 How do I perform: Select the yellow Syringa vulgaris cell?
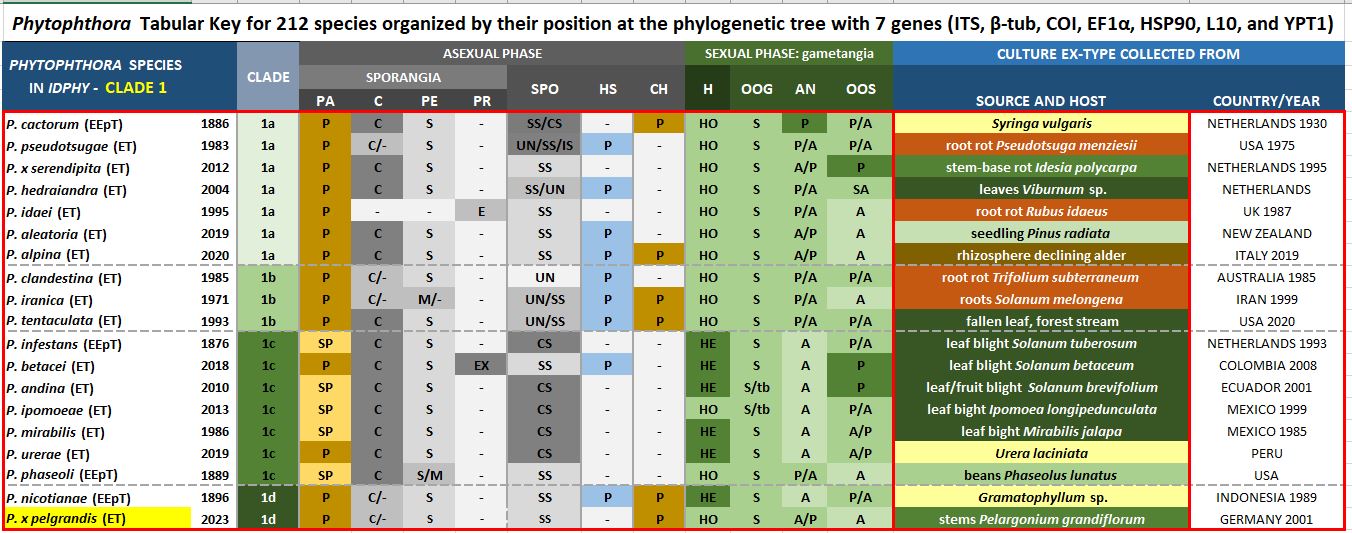coord(1041,124)
